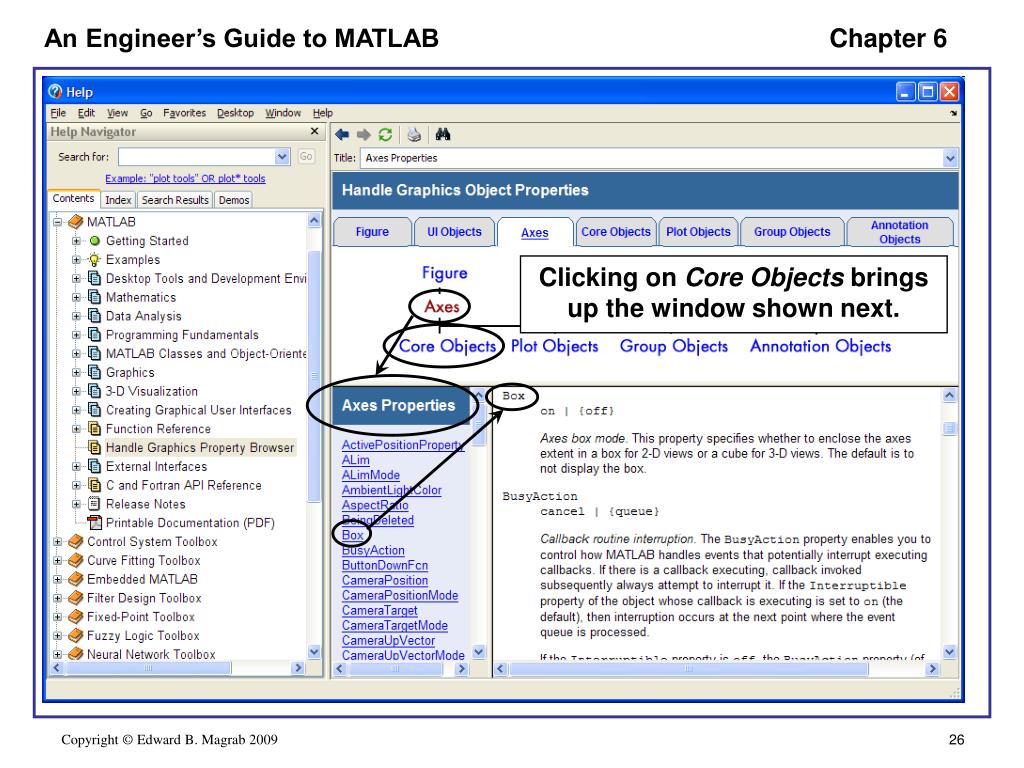Click the Getting Started green circle icon

95,240
